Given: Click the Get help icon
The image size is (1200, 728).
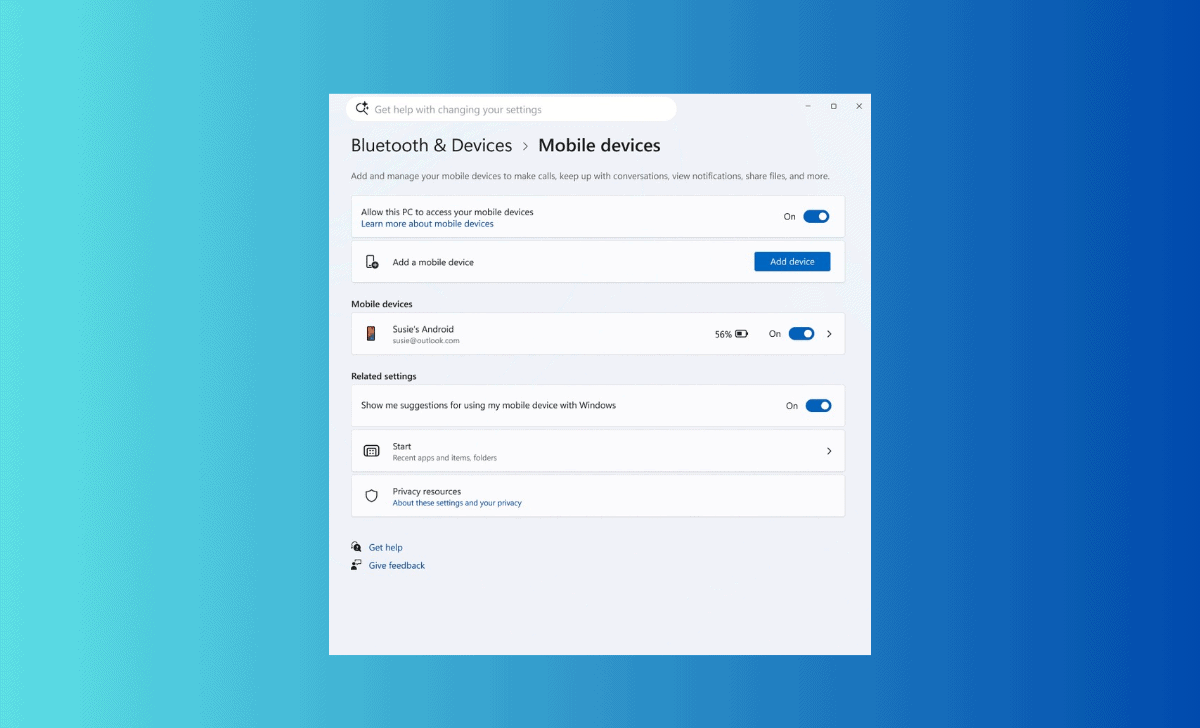Looking at the screenshot, I should click(356, 547).
